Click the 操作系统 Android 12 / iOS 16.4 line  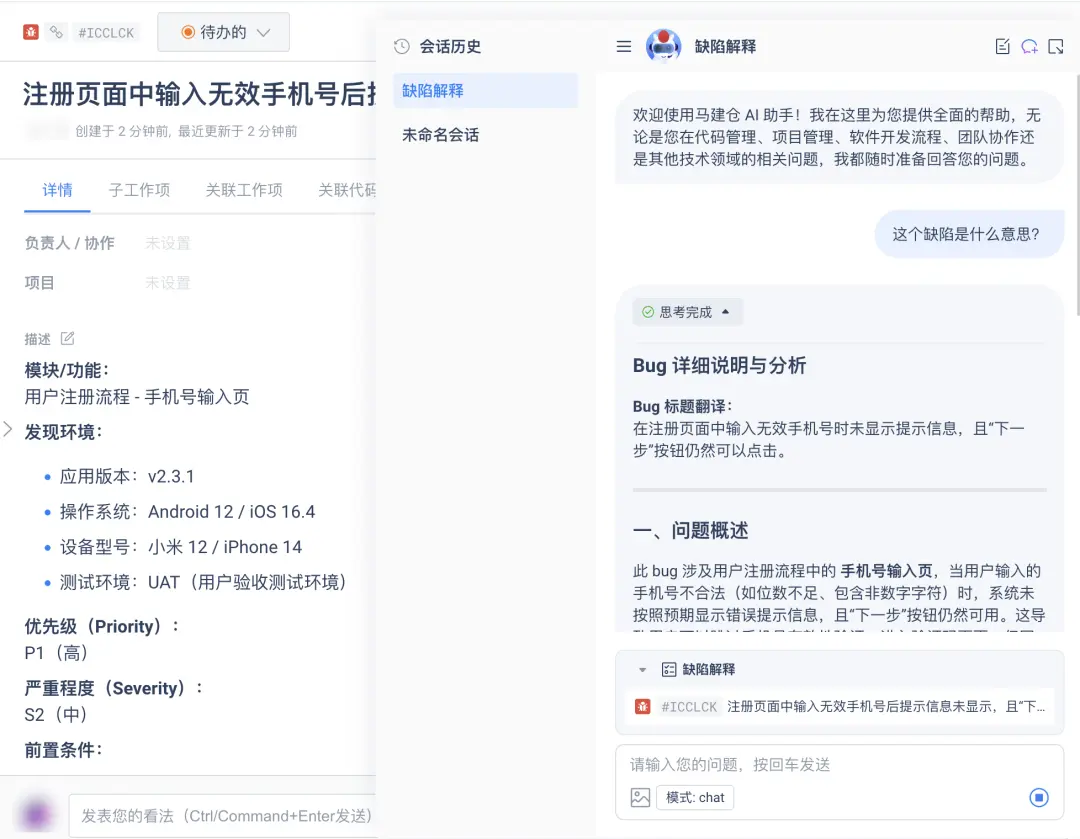[187, 512]
